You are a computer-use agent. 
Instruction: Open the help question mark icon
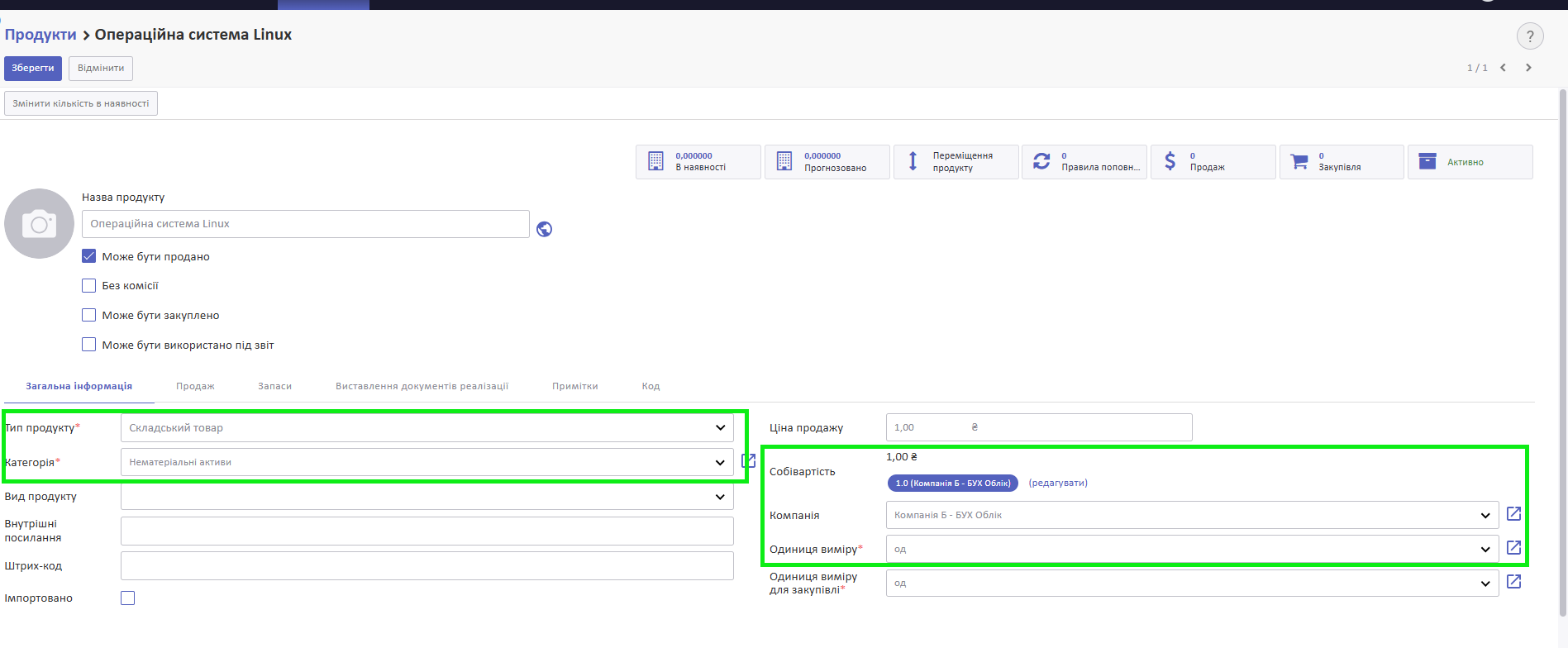(1530, 36)
